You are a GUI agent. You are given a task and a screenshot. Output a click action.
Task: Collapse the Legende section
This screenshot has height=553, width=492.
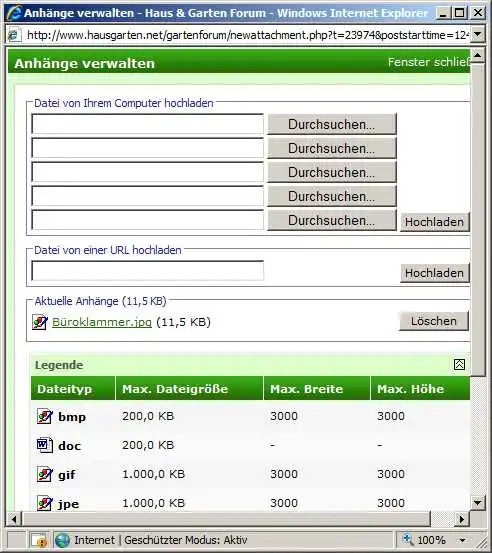coord(459,364)
